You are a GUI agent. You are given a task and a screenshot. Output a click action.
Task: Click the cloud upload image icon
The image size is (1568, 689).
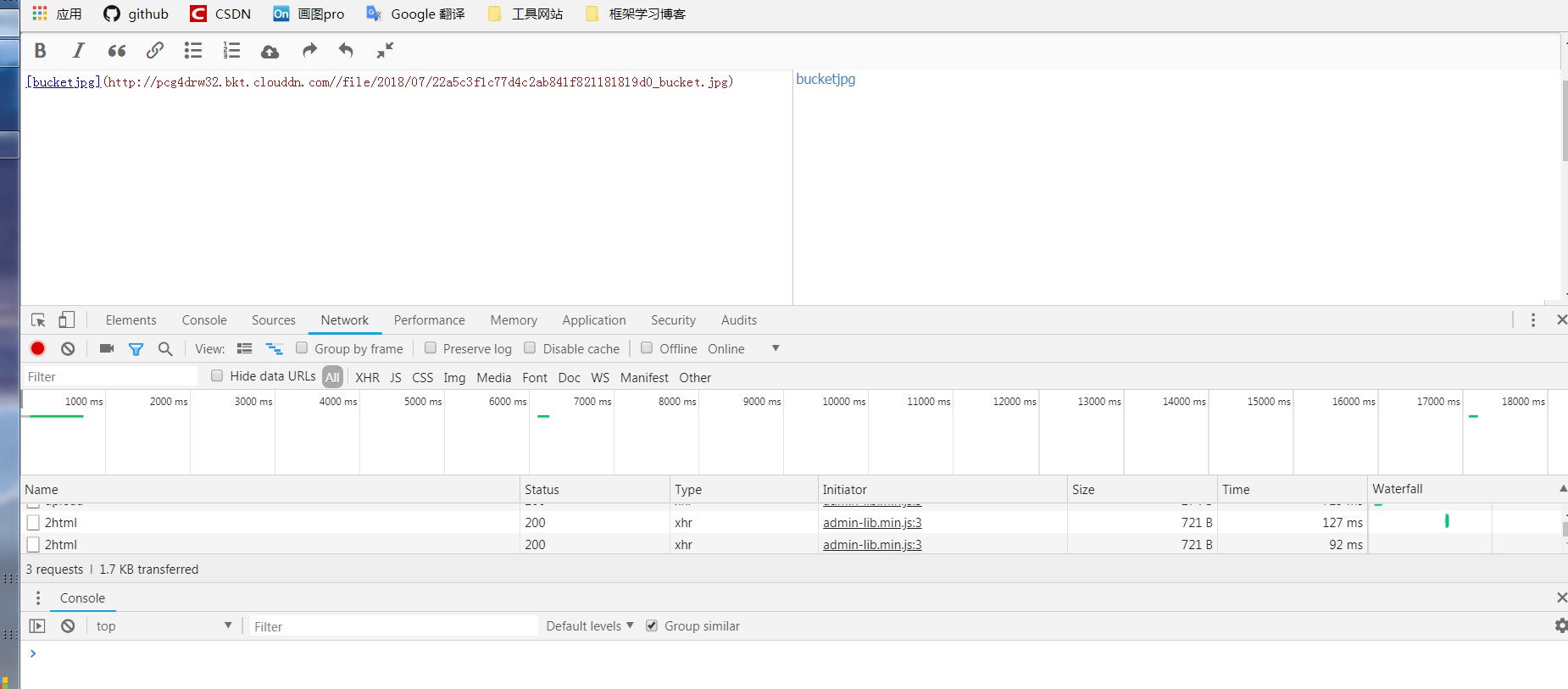click(270, 52)
